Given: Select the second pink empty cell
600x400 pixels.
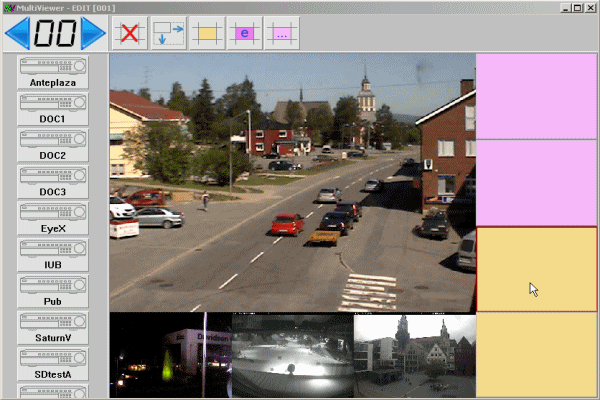Looking at the screenshot, I should tap(536, 183).
